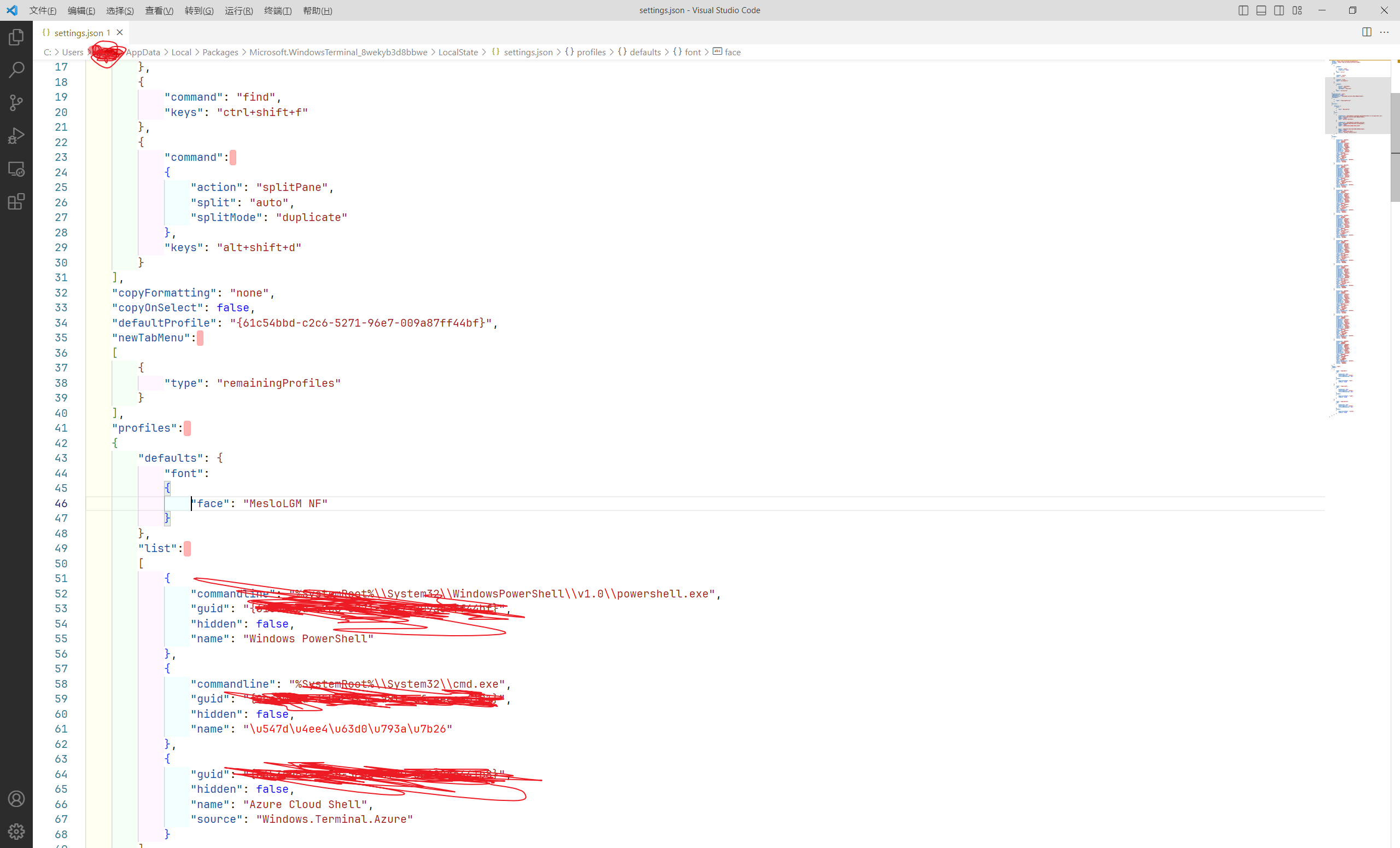Open the Search view
The image size is (1400, 848).
tap(16, 69)
